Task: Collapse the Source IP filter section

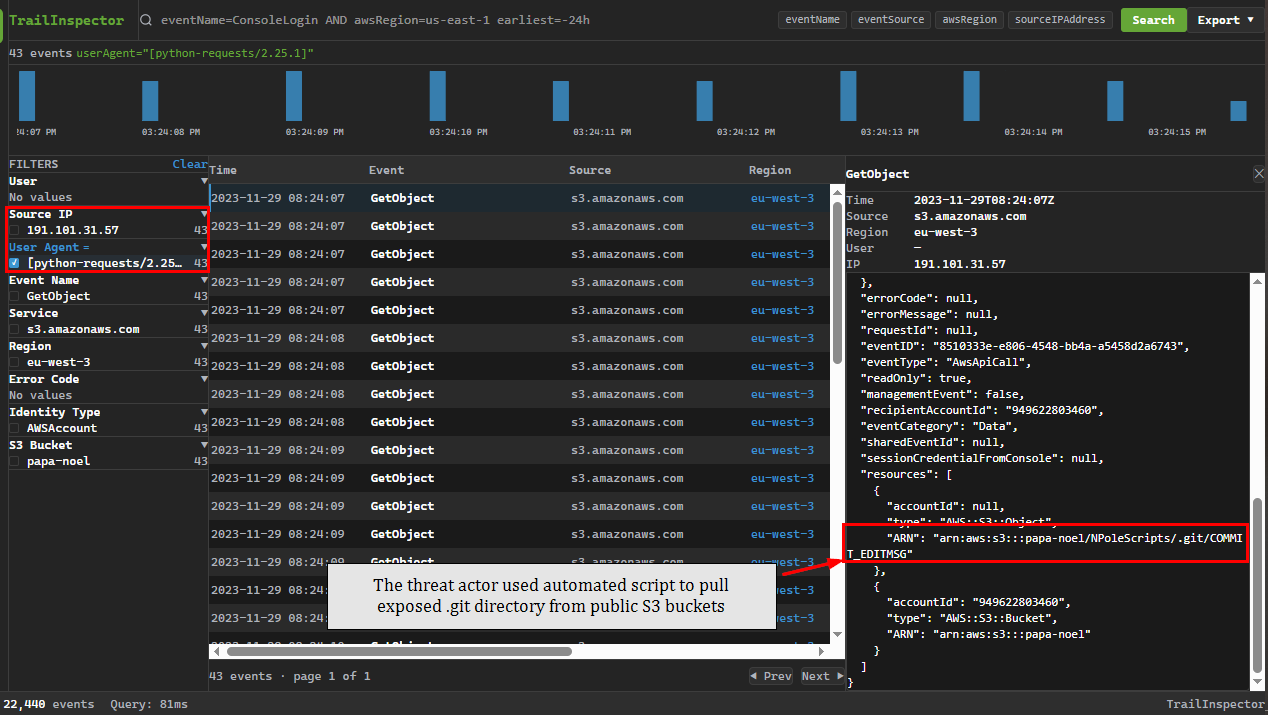Action: pos(204,214)
